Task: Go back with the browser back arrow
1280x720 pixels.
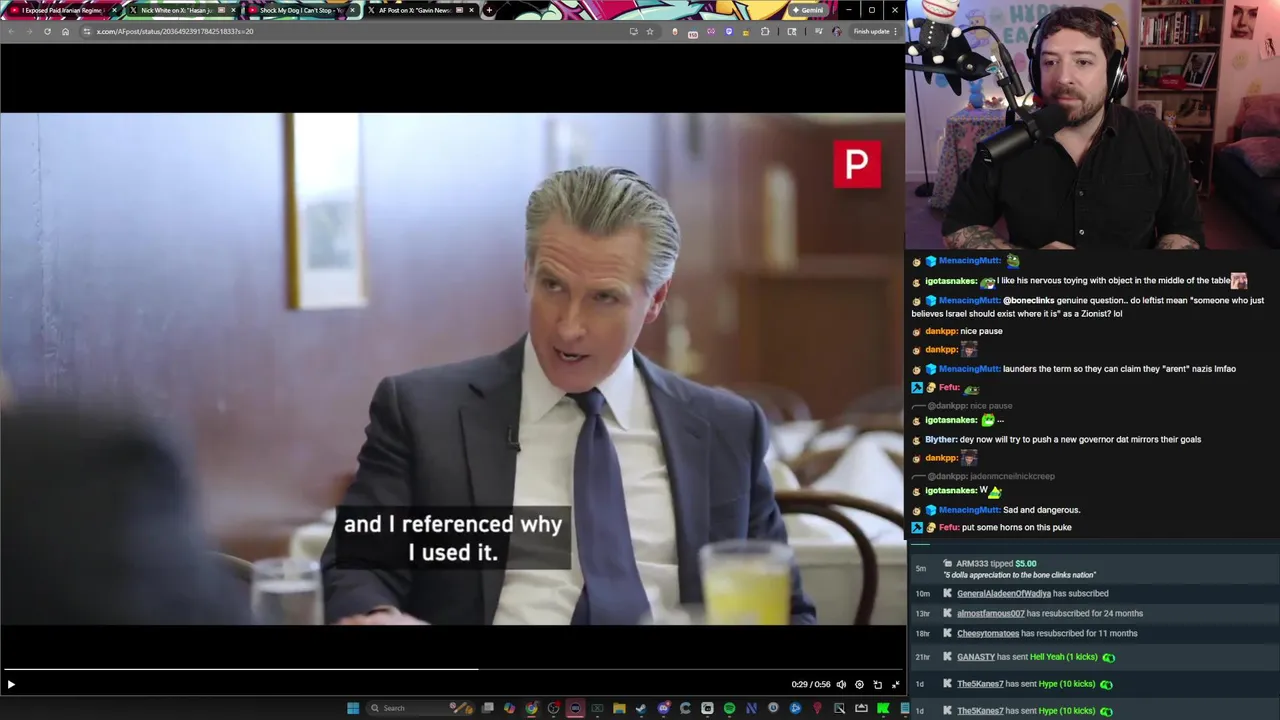Action: (11, 31)
